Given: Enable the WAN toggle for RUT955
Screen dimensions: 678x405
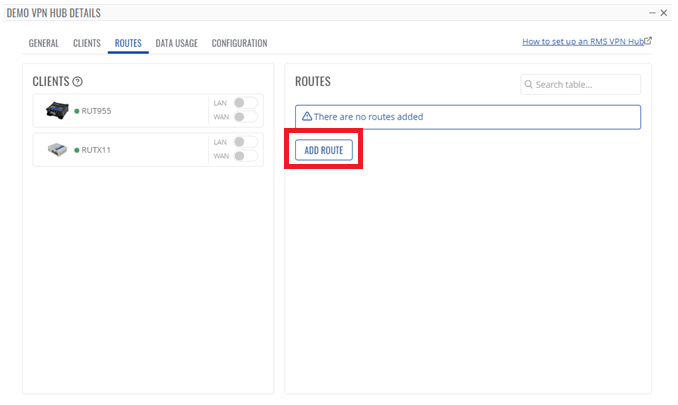Looking at the screenshot, I should pos(245,117).
